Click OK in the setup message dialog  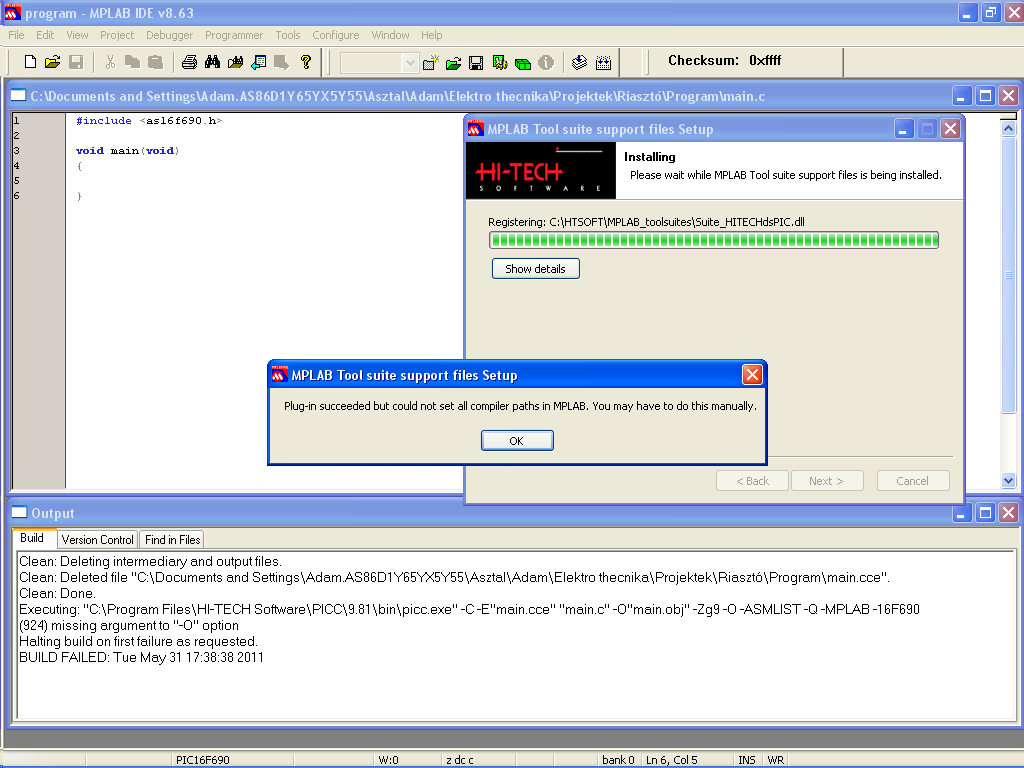(517, 441)
